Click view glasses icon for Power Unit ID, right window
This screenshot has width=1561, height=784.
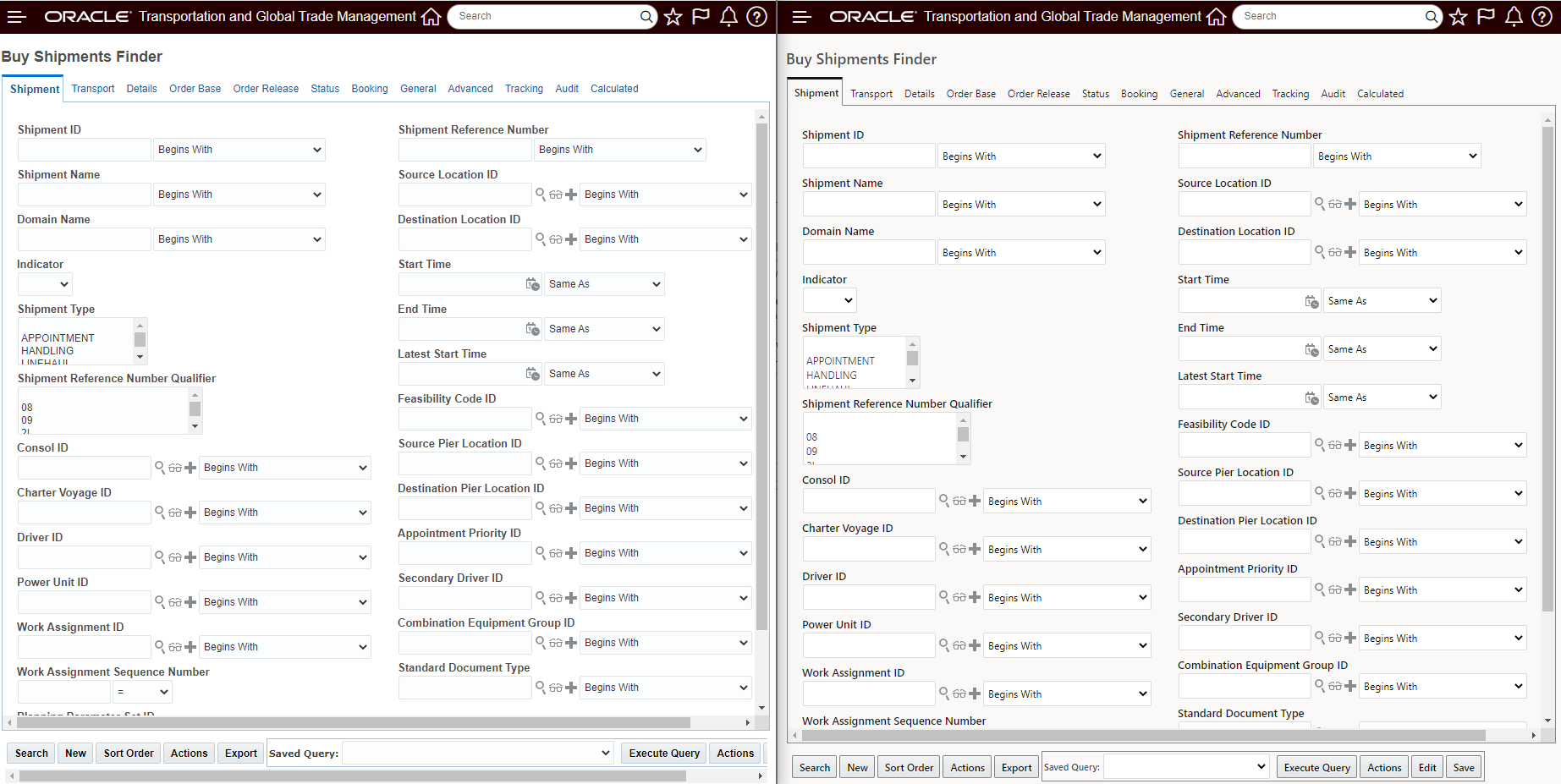point(959,645)
